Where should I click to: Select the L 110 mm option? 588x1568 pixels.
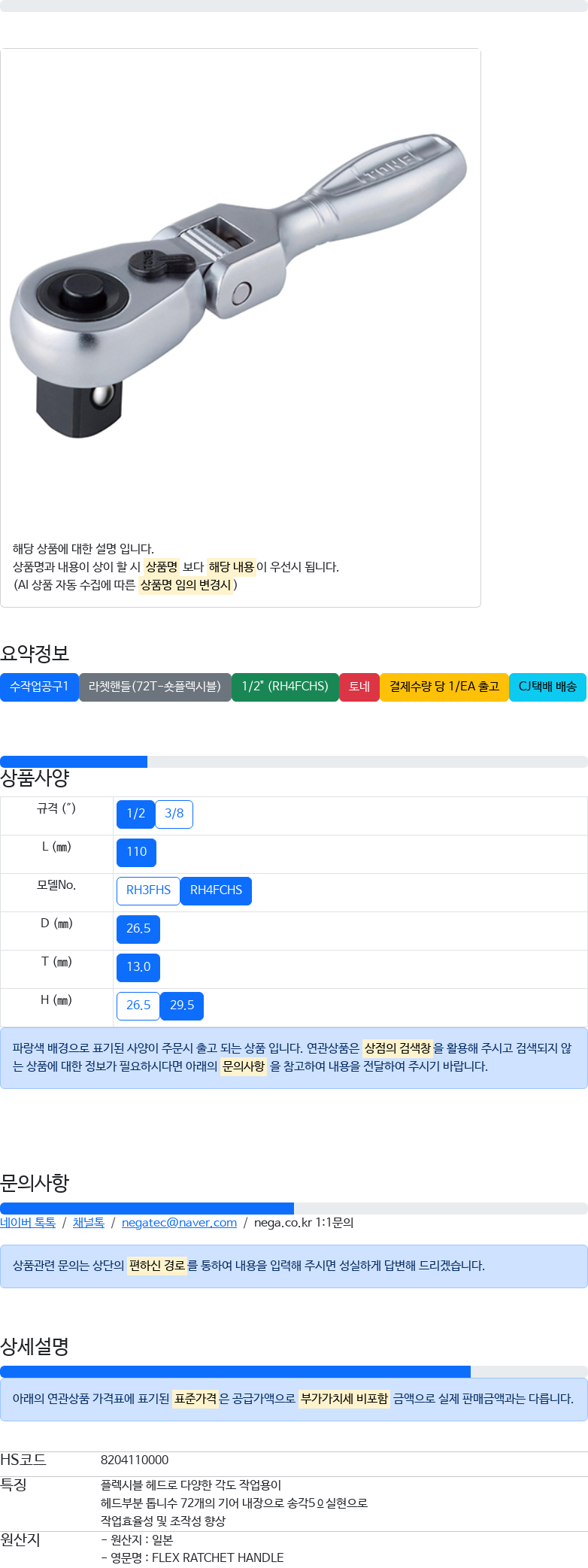point(137,852)
